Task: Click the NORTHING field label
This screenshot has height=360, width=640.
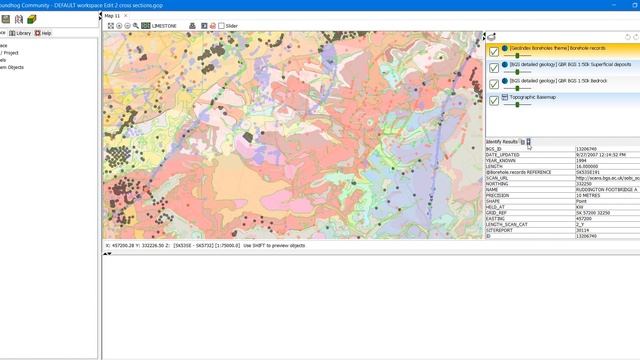Action: pyautogui.click(x=497, y=184)
